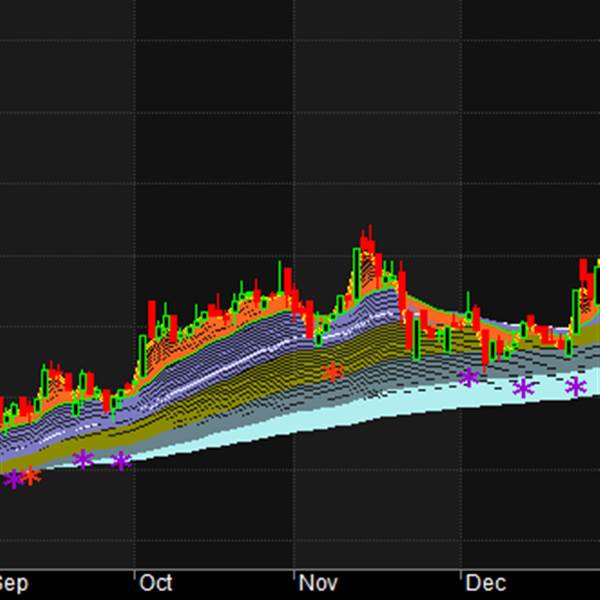This screenshot has width=600, height=600.
Task: Click the Oct label on the time axis
Action: [x=156, y=584]
